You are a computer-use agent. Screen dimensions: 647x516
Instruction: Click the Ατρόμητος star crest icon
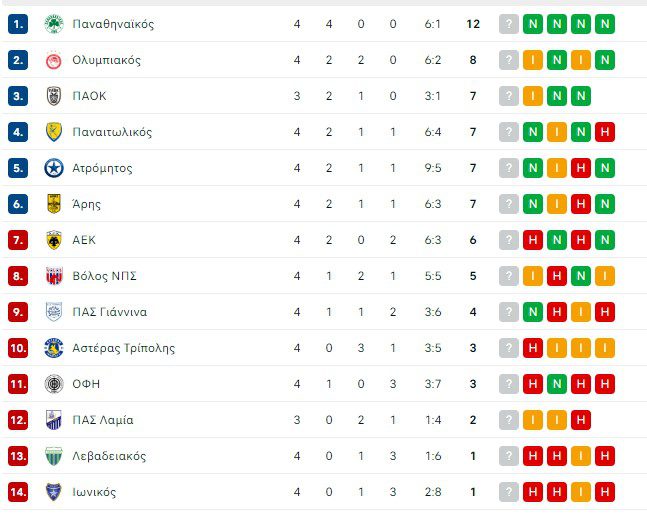(54, 168)
